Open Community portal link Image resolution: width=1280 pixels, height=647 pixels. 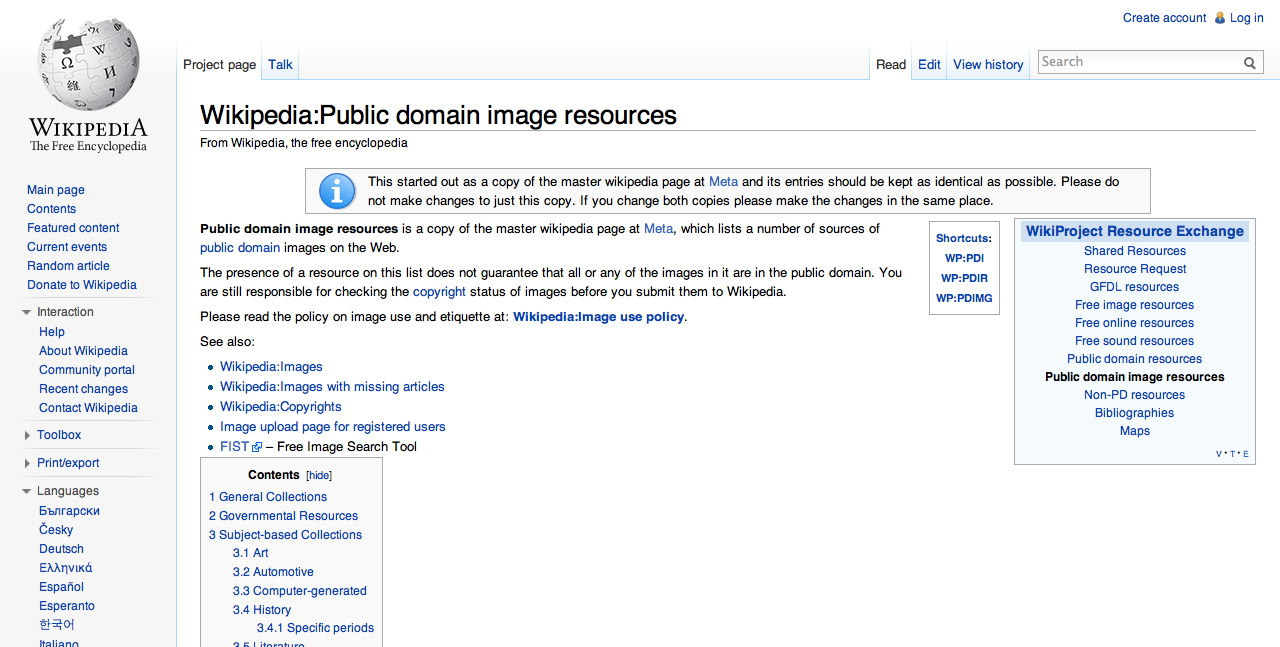87,370
